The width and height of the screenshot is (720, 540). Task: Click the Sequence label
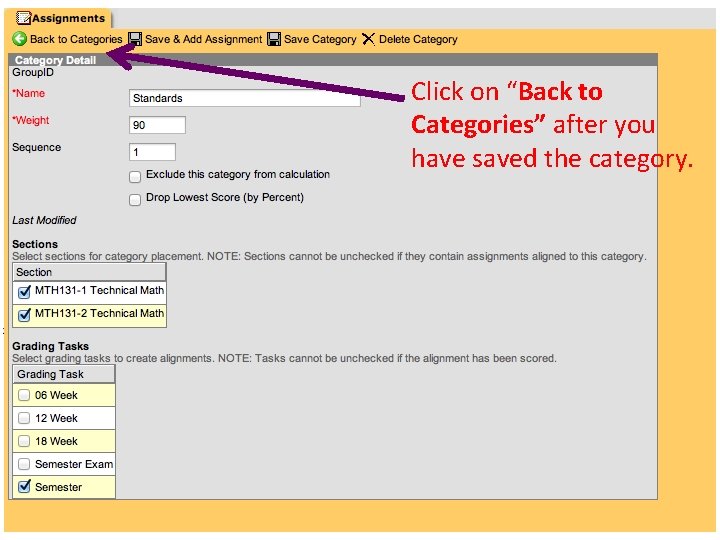(37, 147)
